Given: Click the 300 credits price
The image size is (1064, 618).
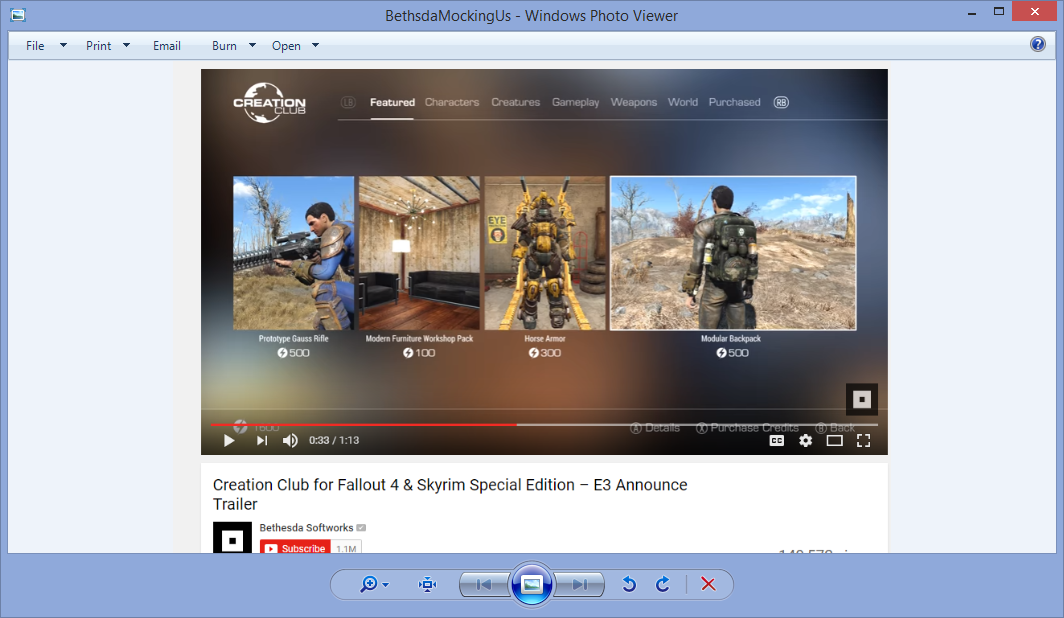Looking at the screenshot, I should tap(545, 353).
